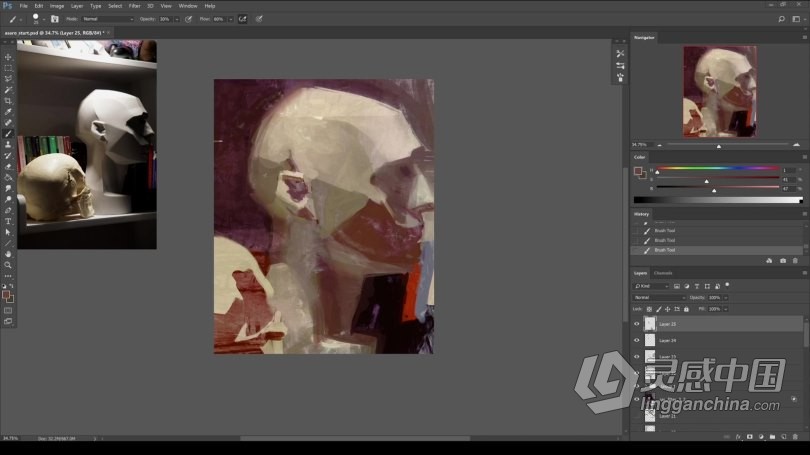Toggle lock image pixels
Screen dimensions: 810x455
(x=658, y=309)
